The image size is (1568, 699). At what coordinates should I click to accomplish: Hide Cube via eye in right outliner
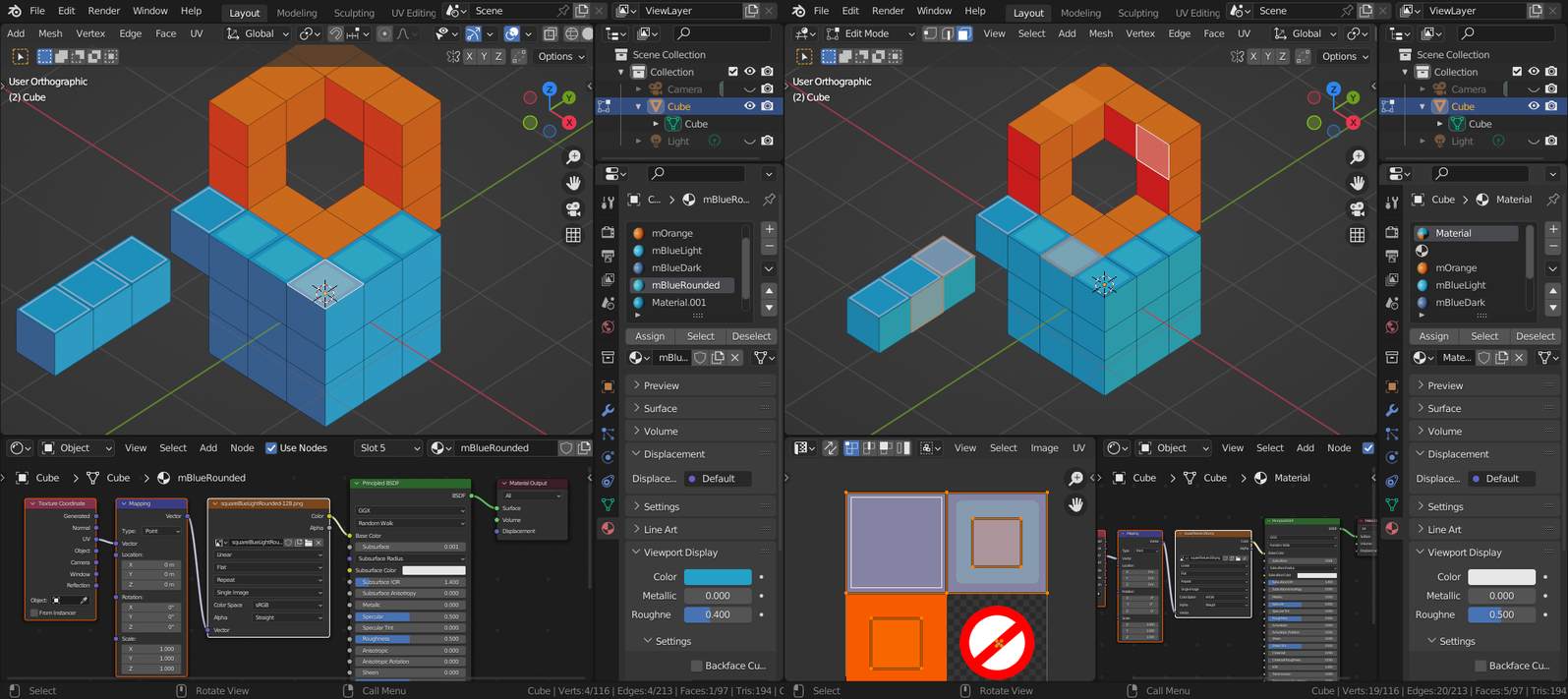[x=1534, y=106]
